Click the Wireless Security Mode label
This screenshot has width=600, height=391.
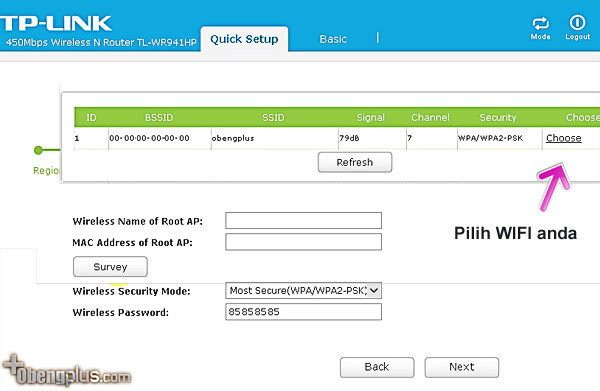[x=131, y=291]
